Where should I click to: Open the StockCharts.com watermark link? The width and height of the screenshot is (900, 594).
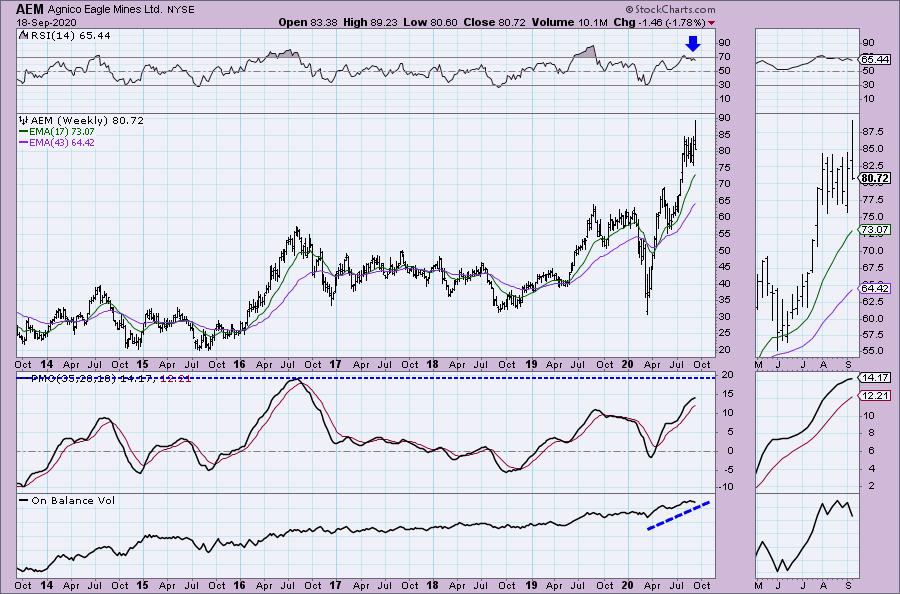pos(670,9)
